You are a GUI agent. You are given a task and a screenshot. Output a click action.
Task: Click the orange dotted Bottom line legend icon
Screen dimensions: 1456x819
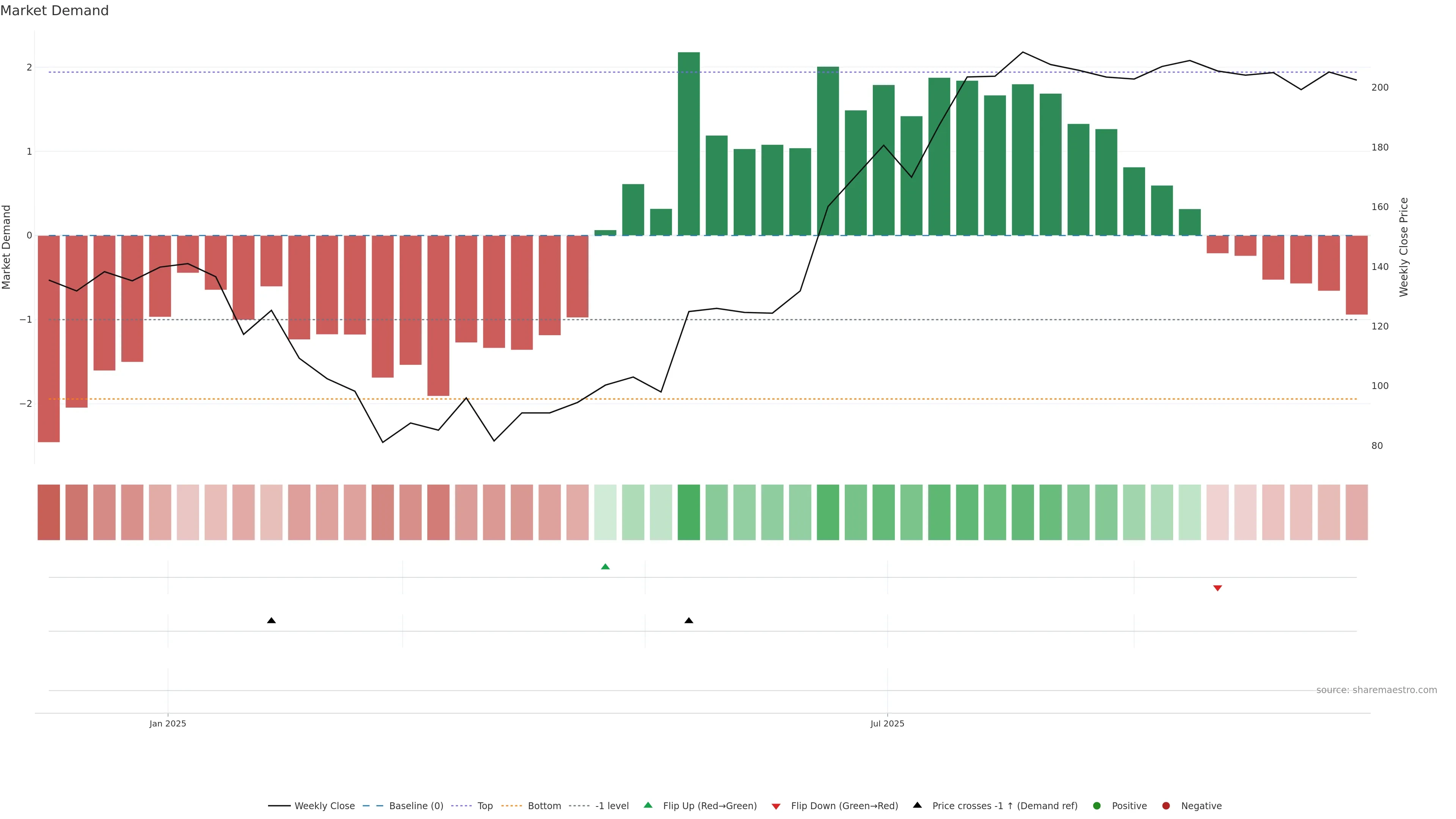[511, 805]
